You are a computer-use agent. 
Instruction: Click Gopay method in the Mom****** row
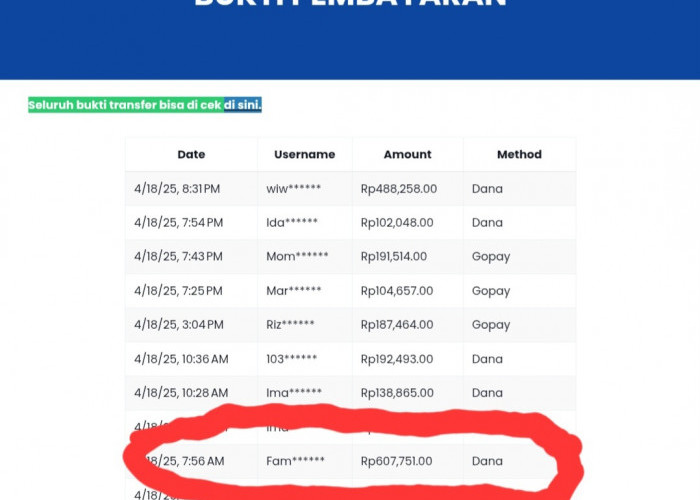coord(491,256)
